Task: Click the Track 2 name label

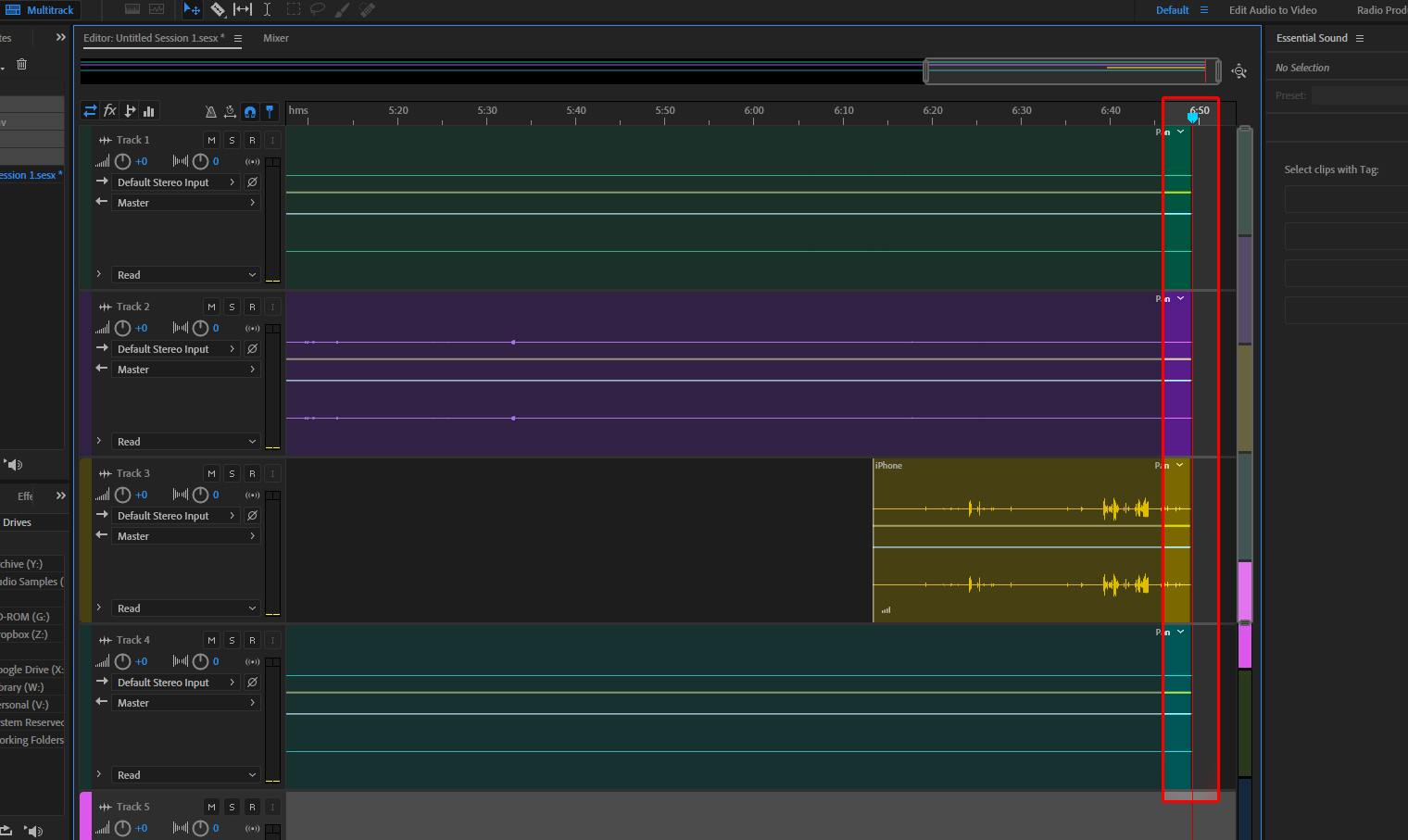Action: (x=132, y=307)
